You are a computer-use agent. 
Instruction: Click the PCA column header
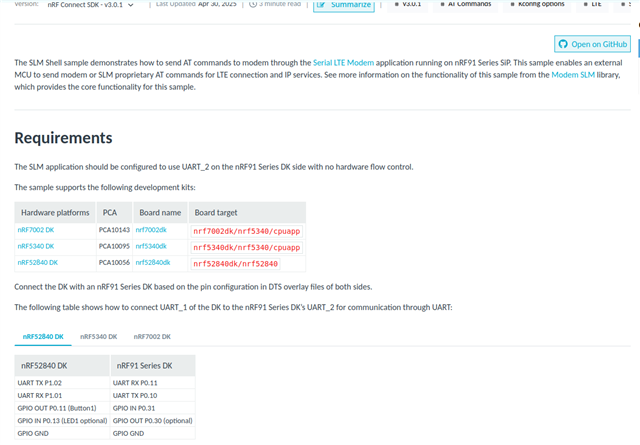coord(114,213)
